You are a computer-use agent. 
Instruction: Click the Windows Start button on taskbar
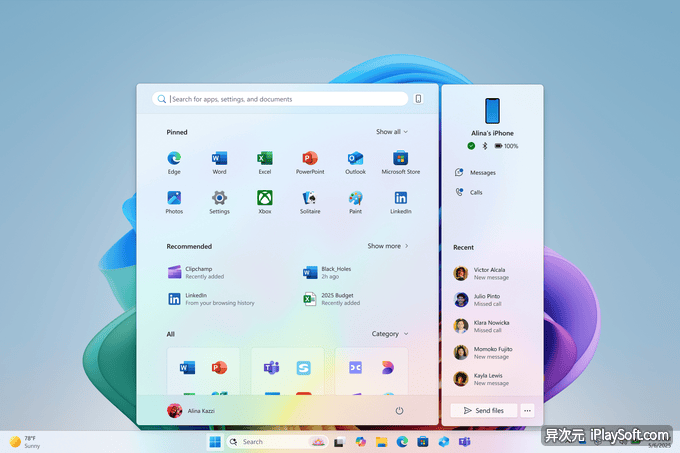pyautogui.click(x=214, y=441)
